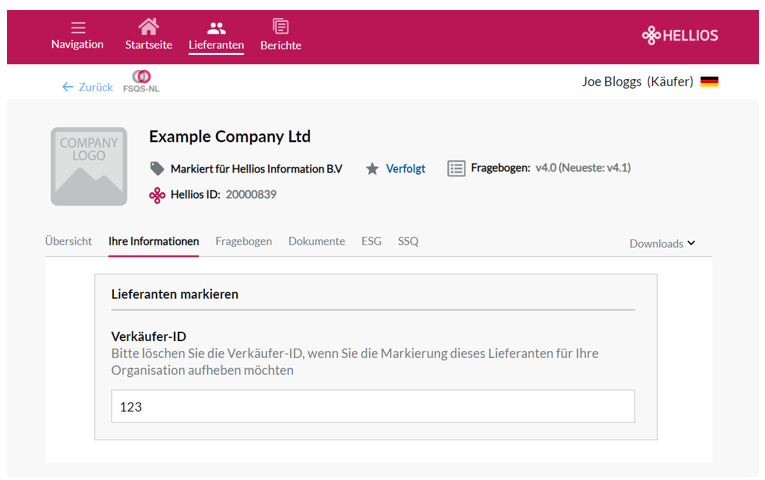Expand the Downloads dropdown

(662, 243)
